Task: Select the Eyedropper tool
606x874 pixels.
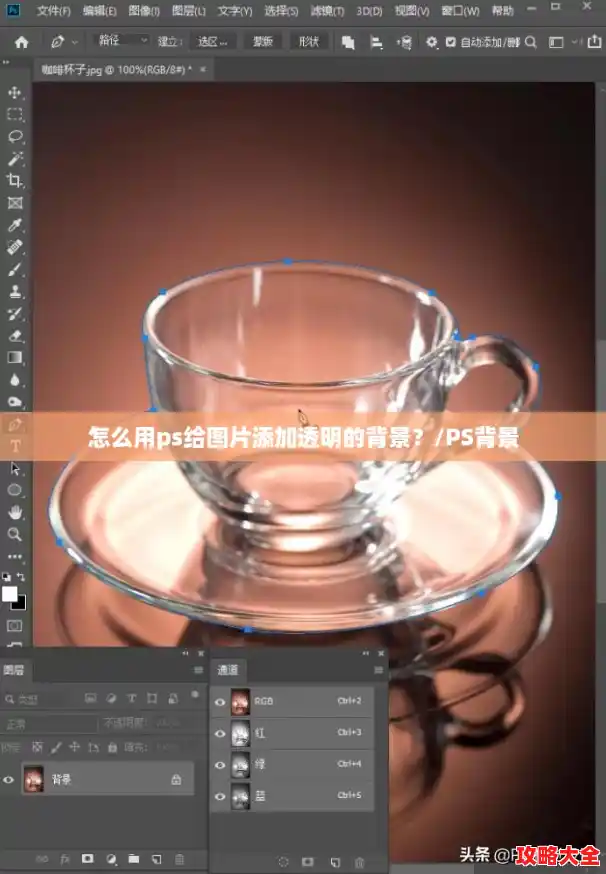Action: [x=15, y=225]
